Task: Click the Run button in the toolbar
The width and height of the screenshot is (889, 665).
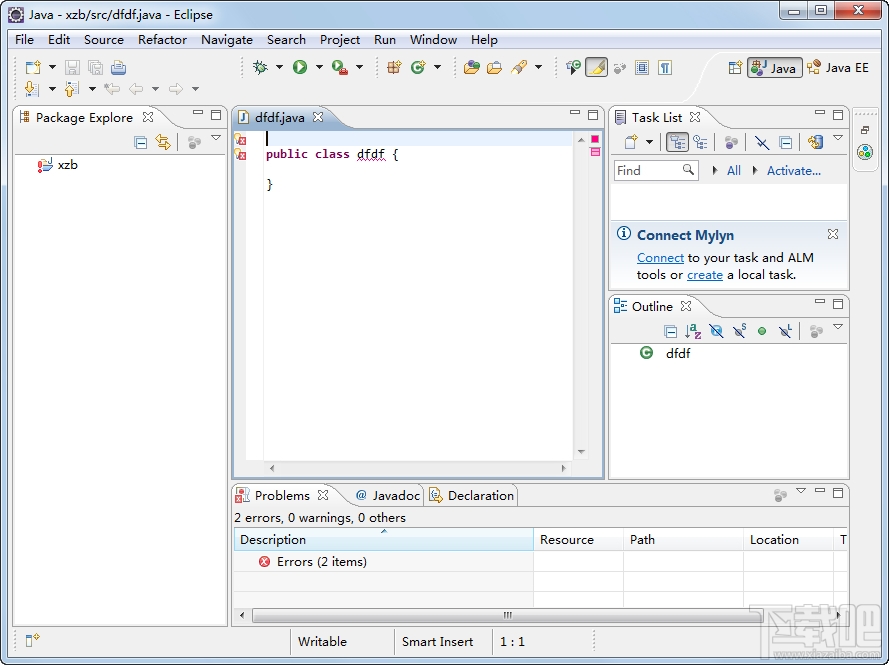Action: (x=300, y=67)
